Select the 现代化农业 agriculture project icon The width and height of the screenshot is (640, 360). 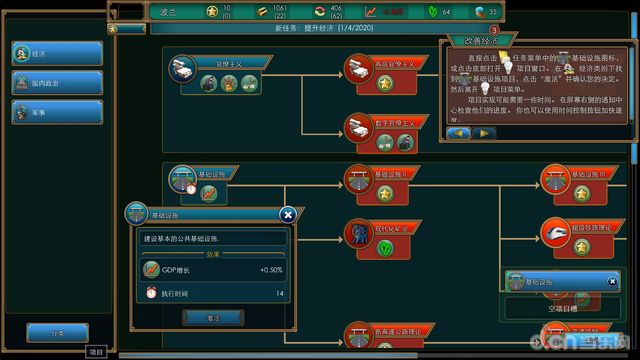(358, 233)
